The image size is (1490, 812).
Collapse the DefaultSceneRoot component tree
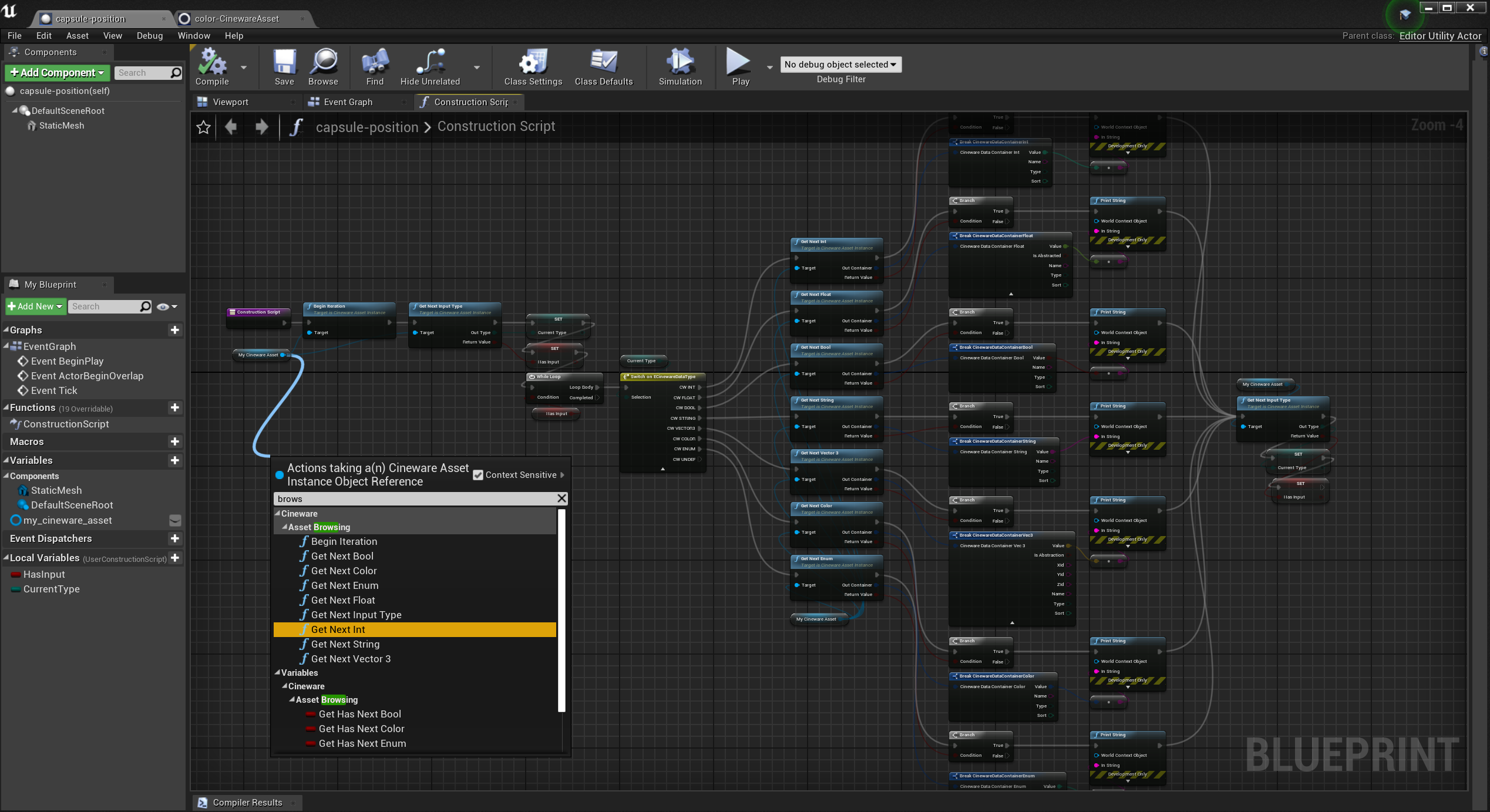(15, 110)
